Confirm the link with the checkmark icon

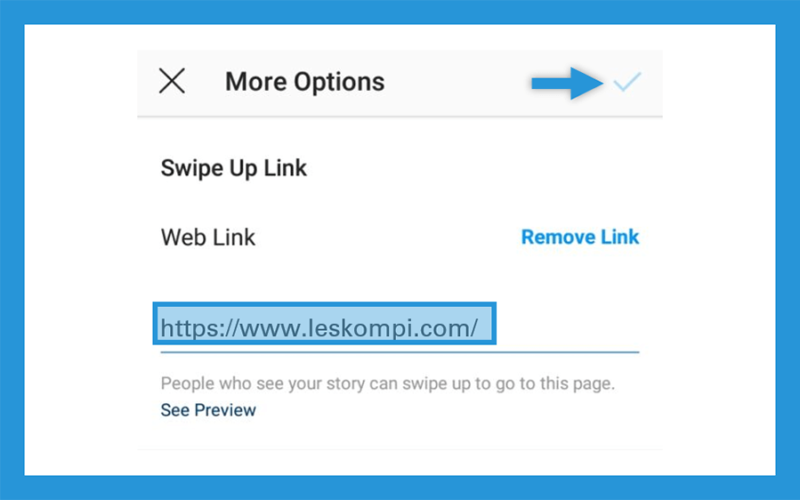(627, 82)
